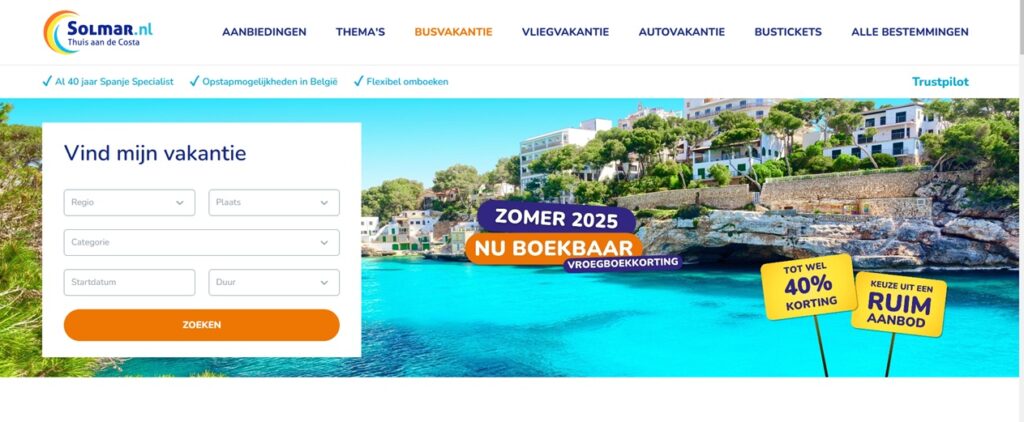
Task: Open the BUSTICKETS menu item
Action: pyautogui.click(x=788, y=32)
